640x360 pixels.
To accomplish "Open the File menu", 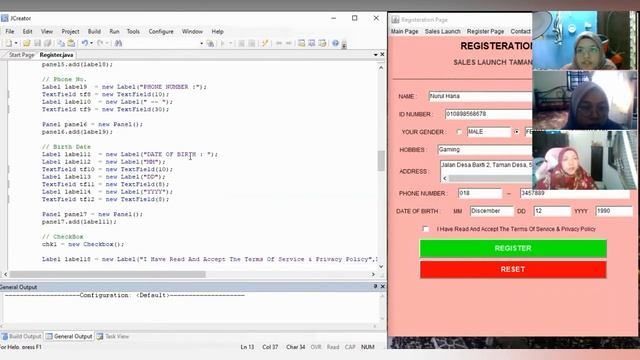I will click(x=10, y=31).
